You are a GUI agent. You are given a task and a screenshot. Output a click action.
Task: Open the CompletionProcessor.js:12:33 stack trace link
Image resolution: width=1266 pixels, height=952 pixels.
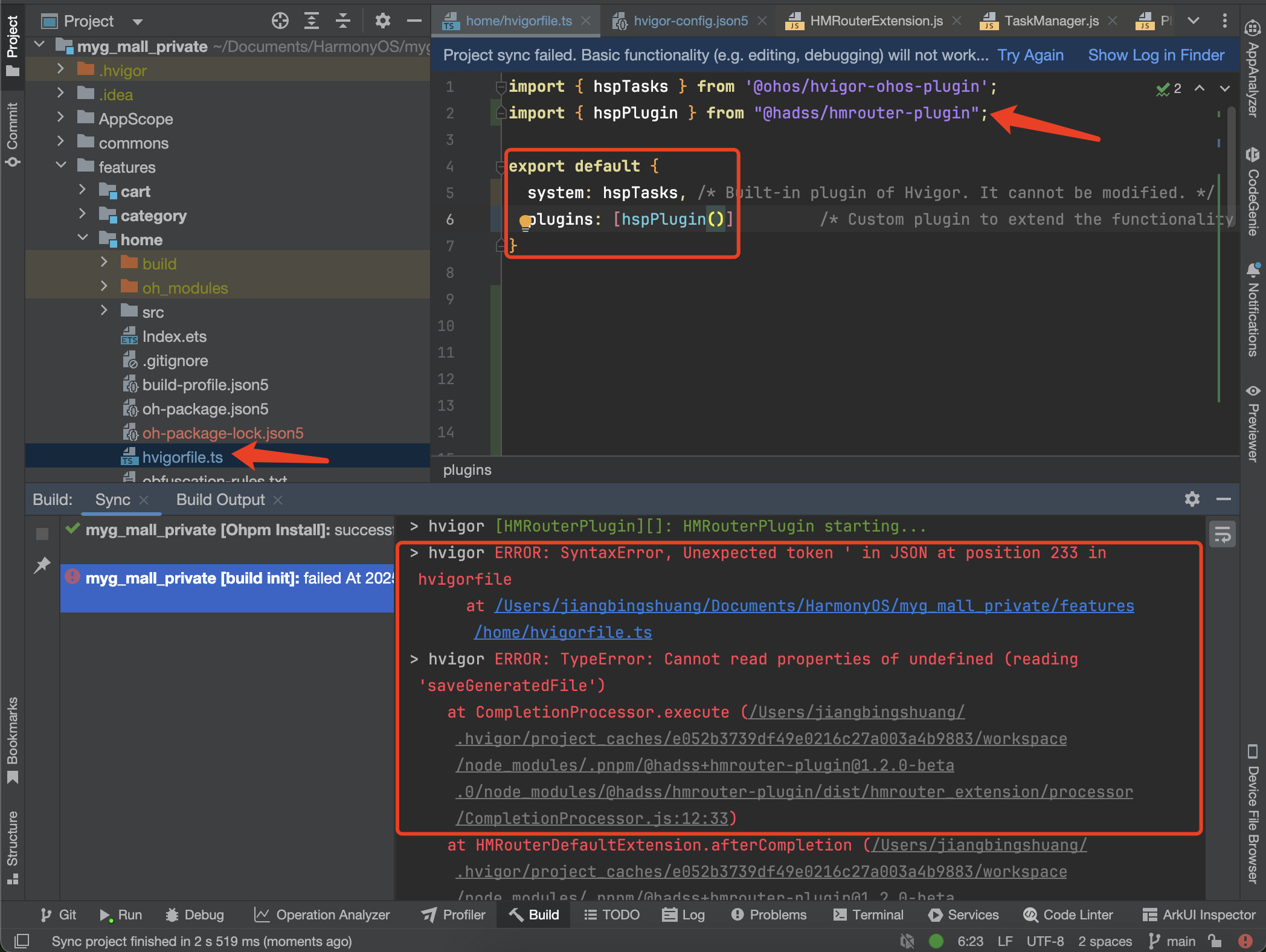[595, 819]
